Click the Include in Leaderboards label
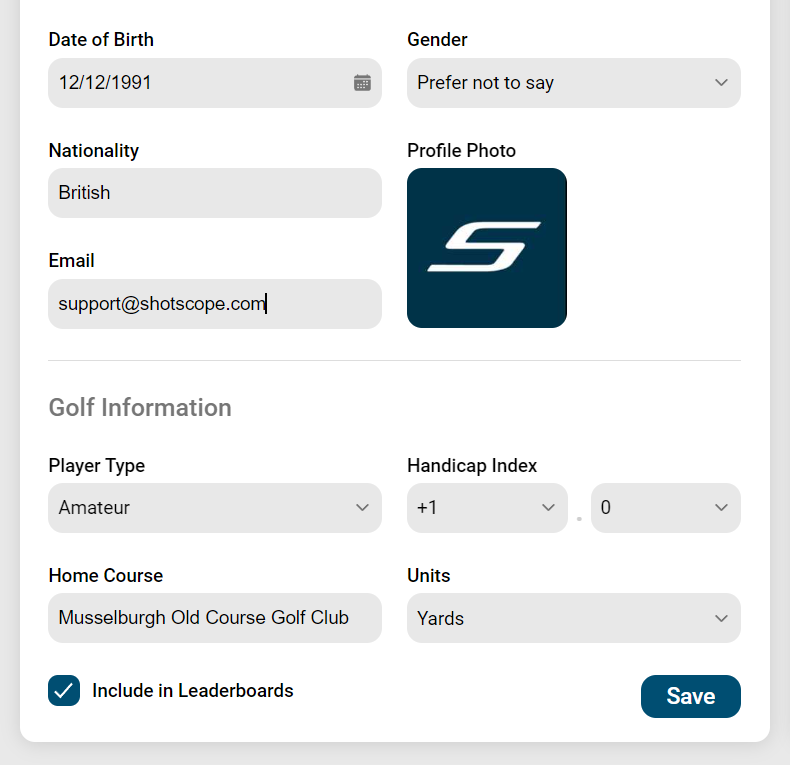Image resolution: width=790 pixels, height=765 pixels. (x=192, y=690)
